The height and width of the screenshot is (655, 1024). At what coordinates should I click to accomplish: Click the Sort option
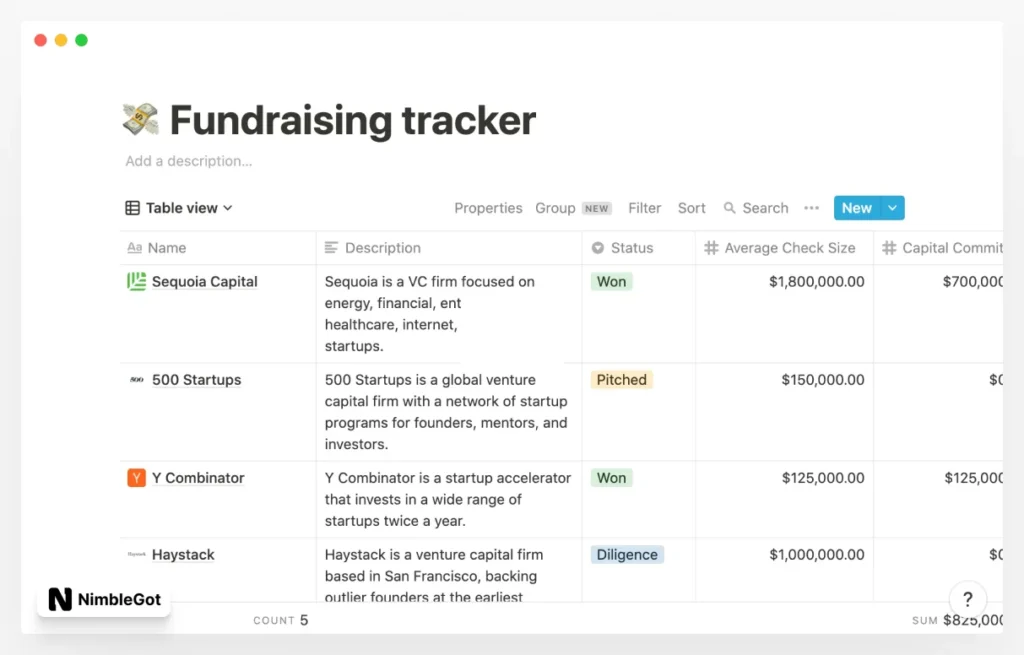691,208
